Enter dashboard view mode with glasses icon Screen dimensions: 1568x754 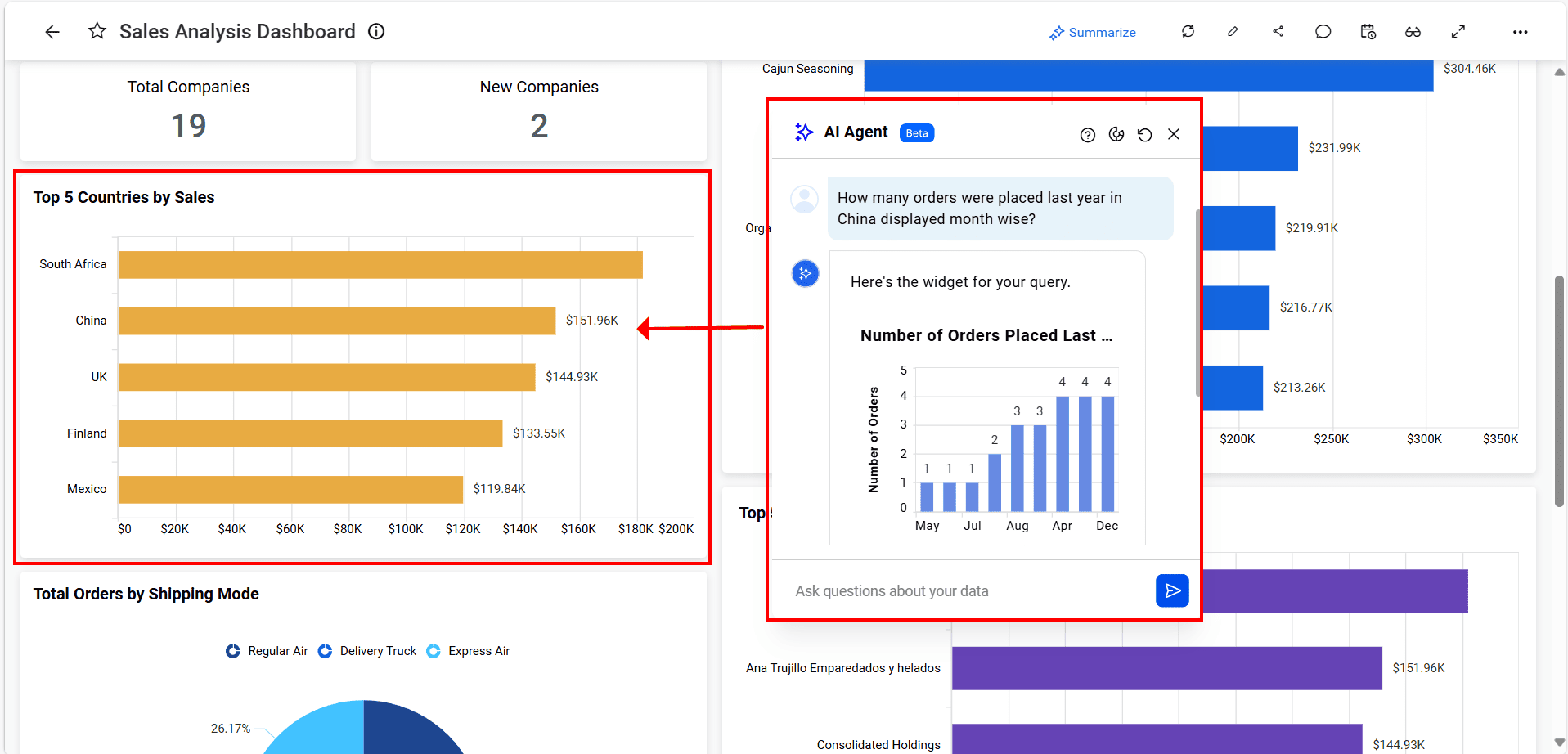1413,31
